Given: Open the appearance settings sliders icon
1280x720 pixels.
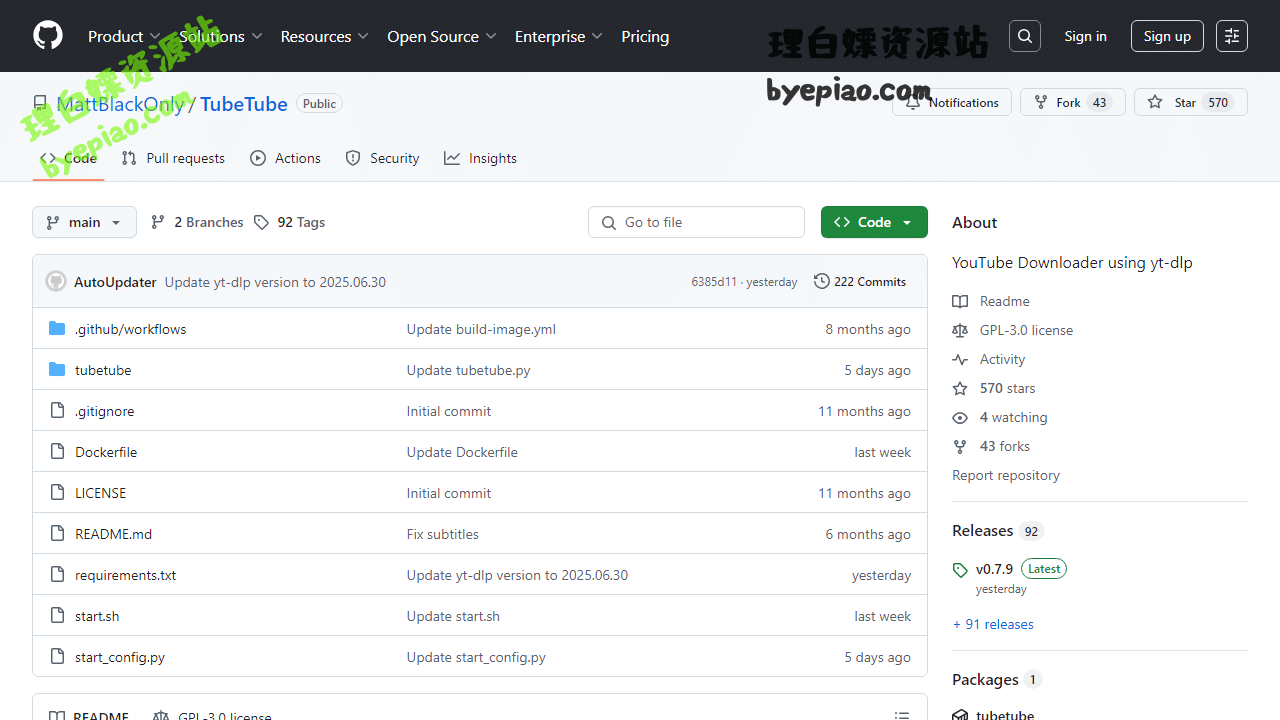Looking at the screenshot, I should (x=1232, y=36).
